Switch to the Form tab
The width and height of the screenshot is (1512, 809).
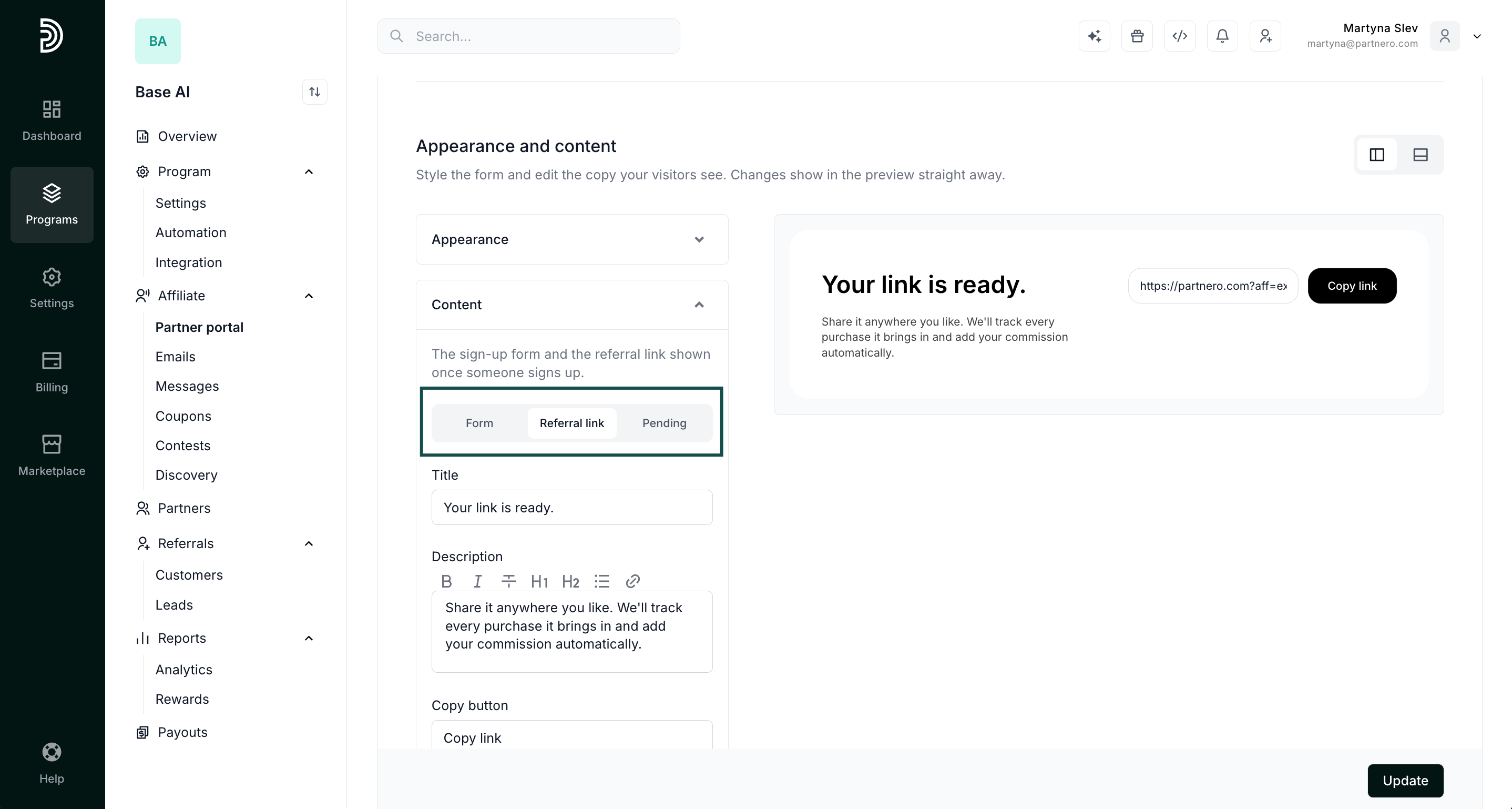(x=479, y=423)
